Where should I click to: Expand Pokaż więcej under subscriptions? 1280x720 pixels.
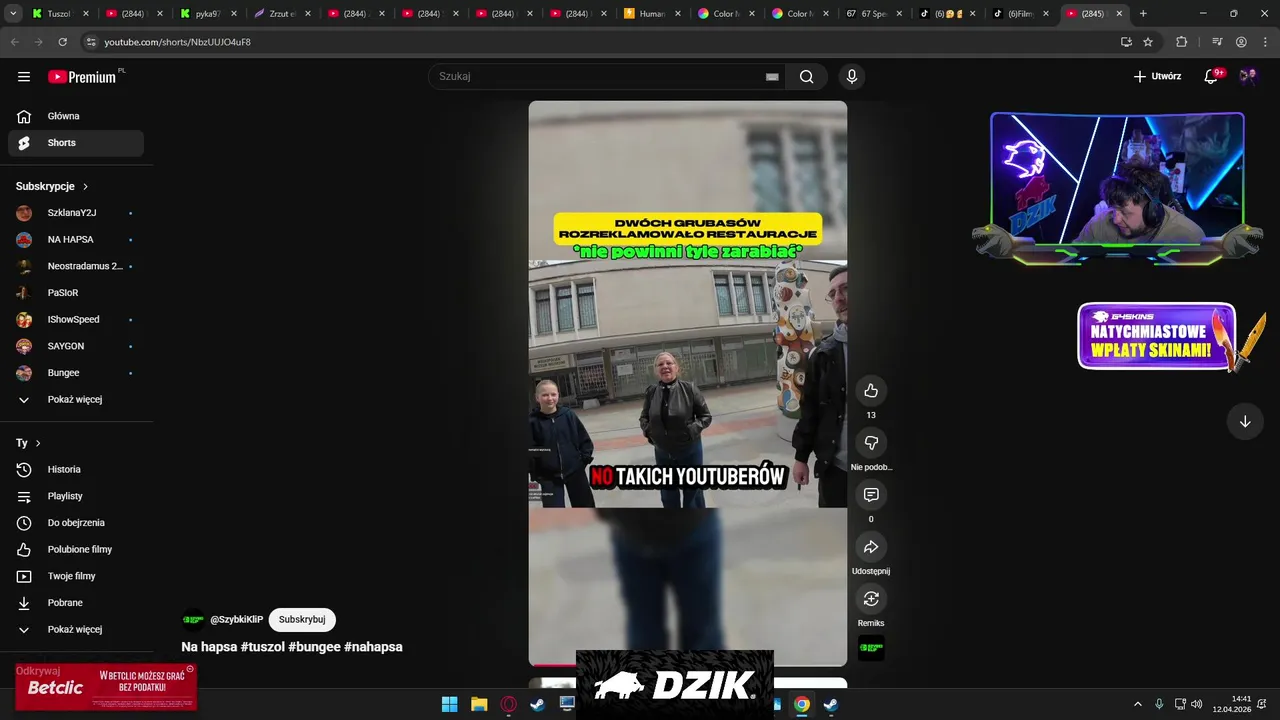click(x=76, y=399)
